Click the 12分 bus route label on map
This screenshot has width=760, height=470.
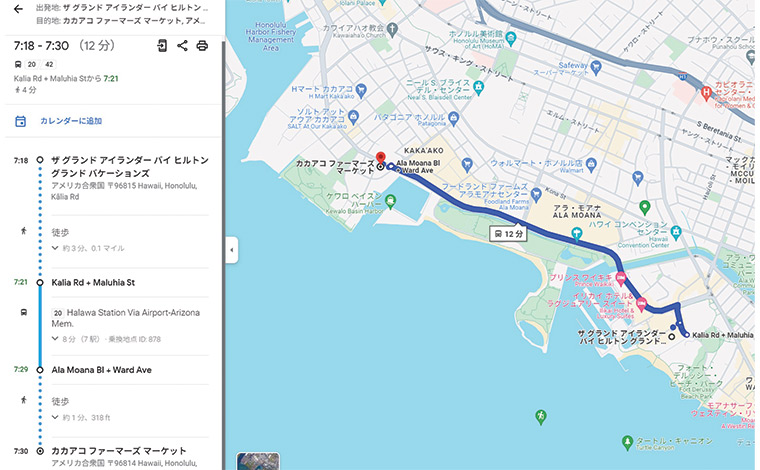point(506,233)
